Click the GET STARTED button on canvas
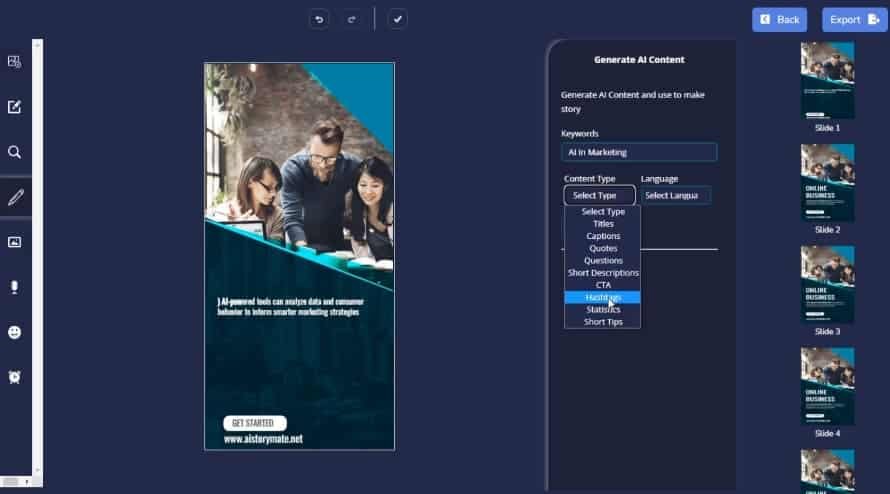Viewport: 890px width, 494px height. point(254,423)
